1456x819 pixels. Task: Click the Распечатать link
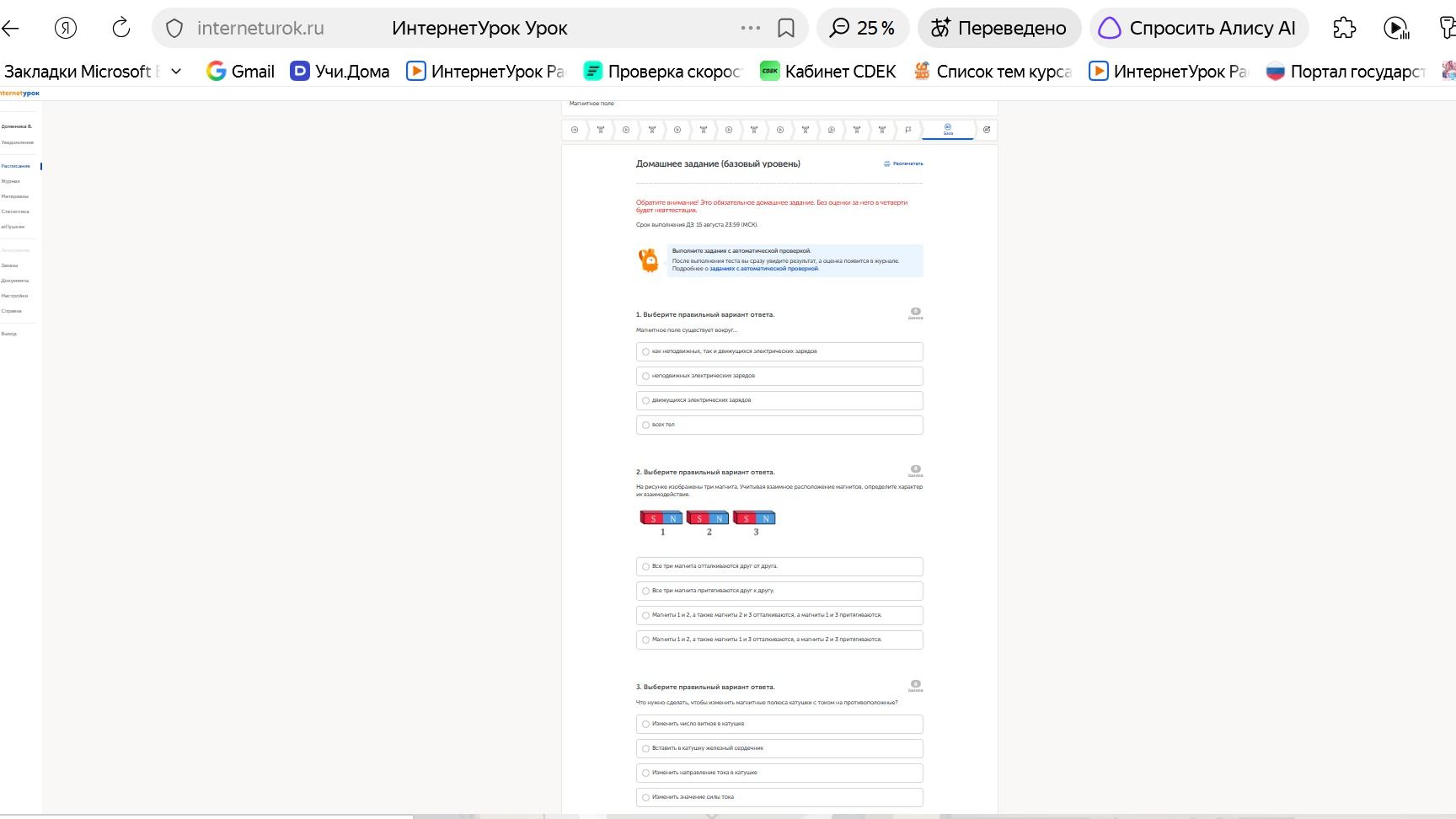(x=907, y=163)
